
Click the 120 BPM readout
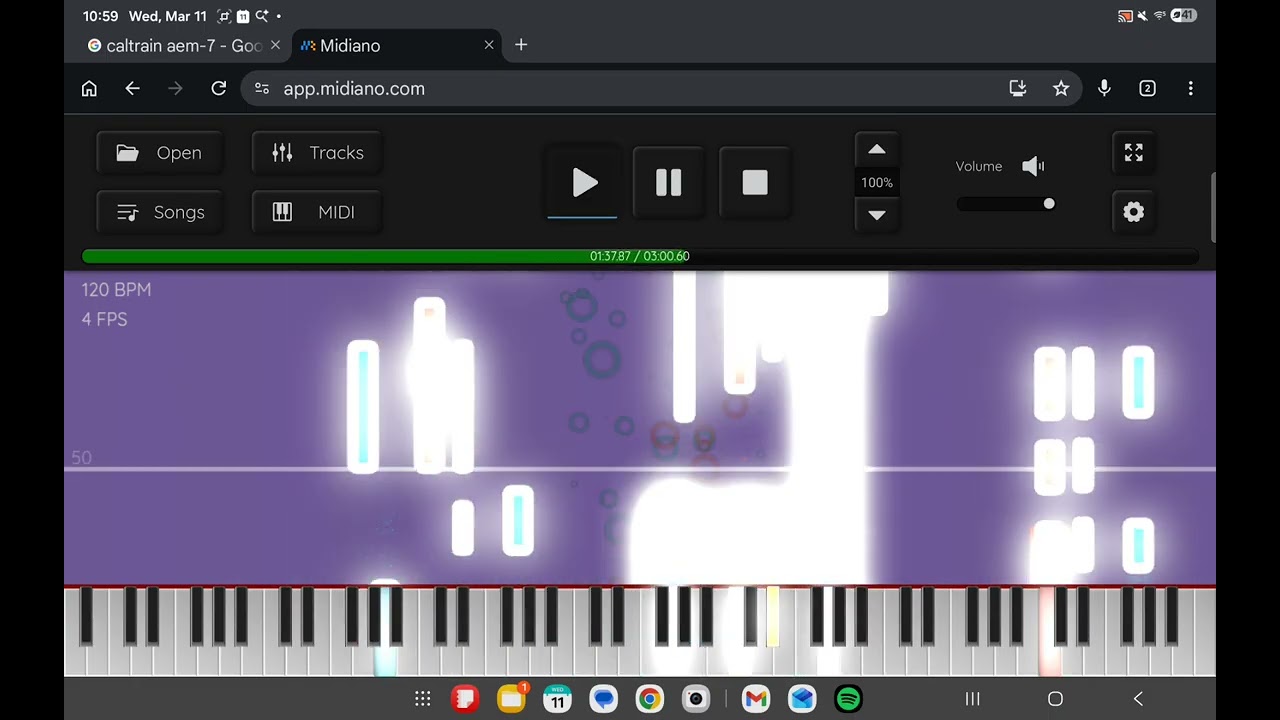point(116,290)
